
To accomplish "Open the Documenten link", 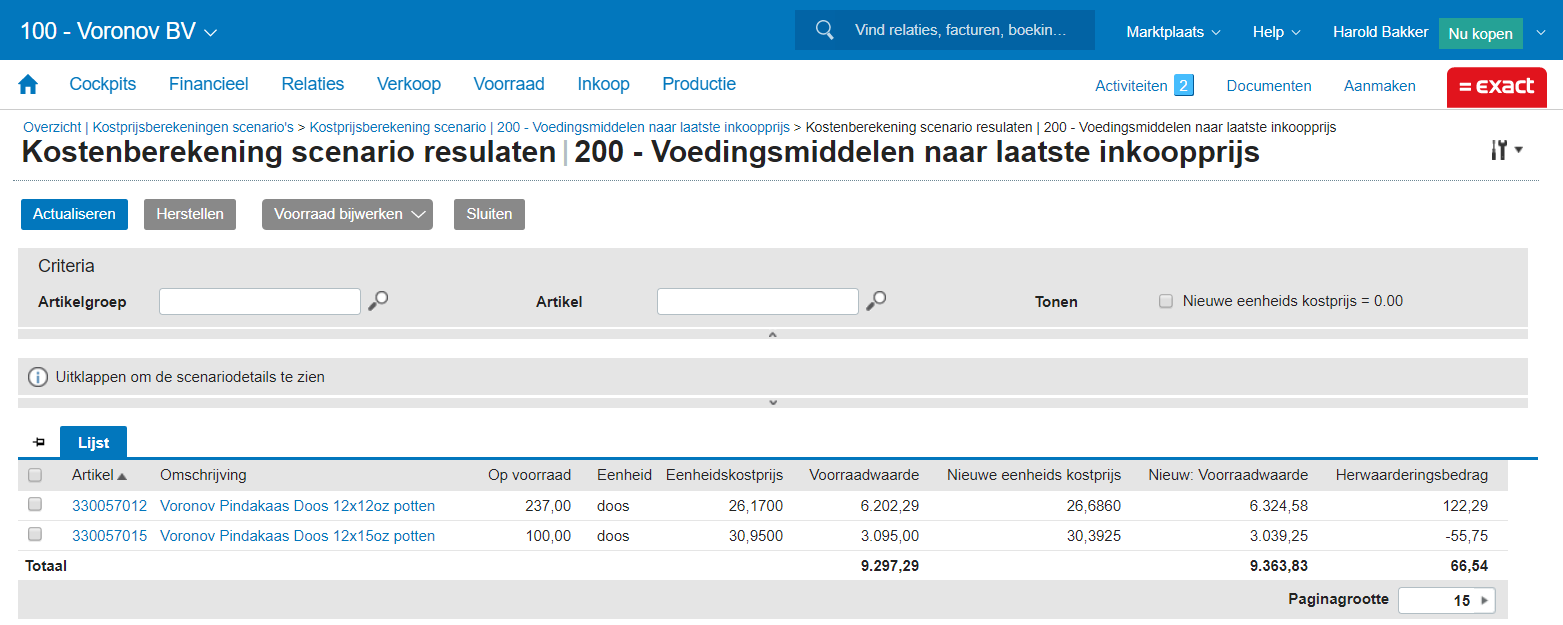I will tap(1269, 86).
